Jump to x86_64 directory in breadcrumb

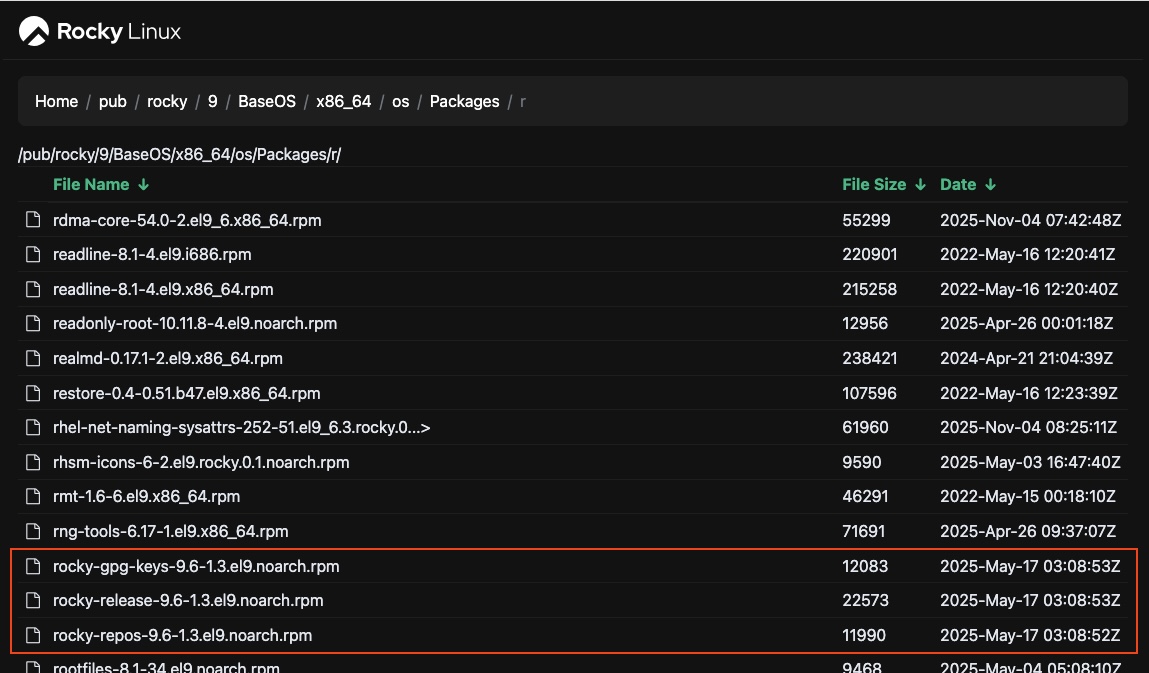[344, 102]
